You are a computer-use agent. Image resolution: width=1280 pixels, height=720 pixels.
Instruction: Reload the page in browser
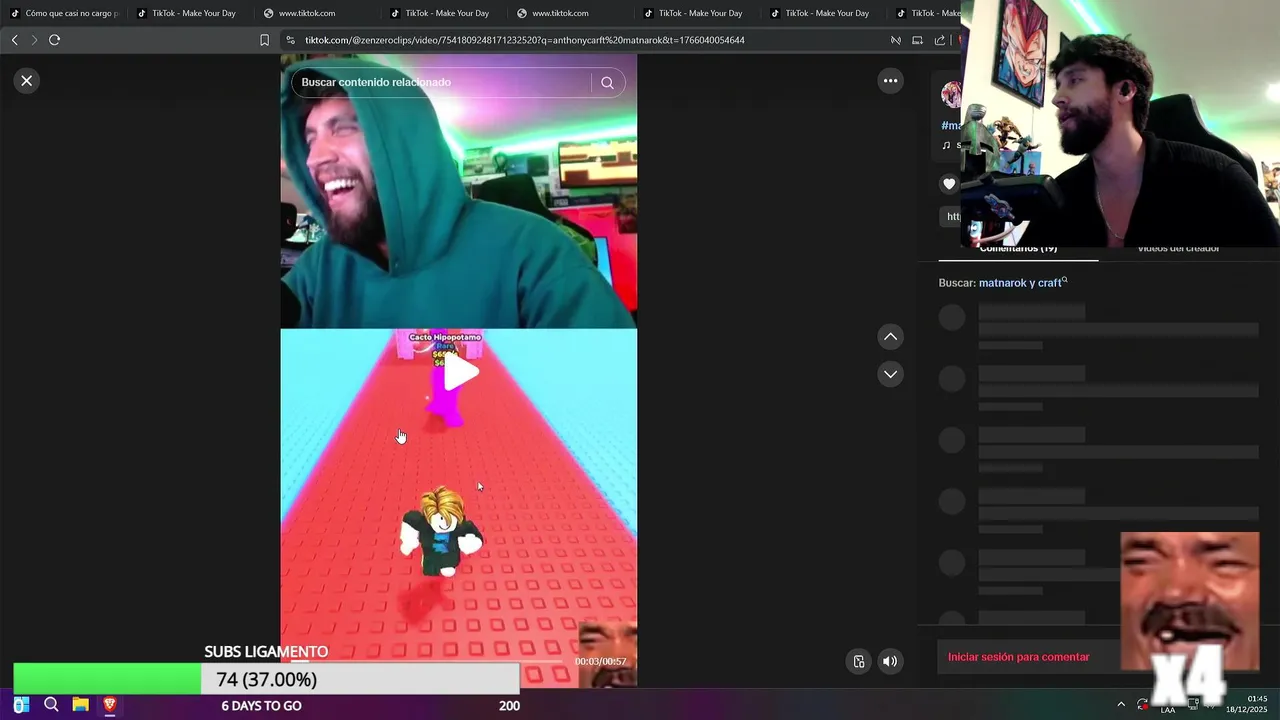click(55, 40)
